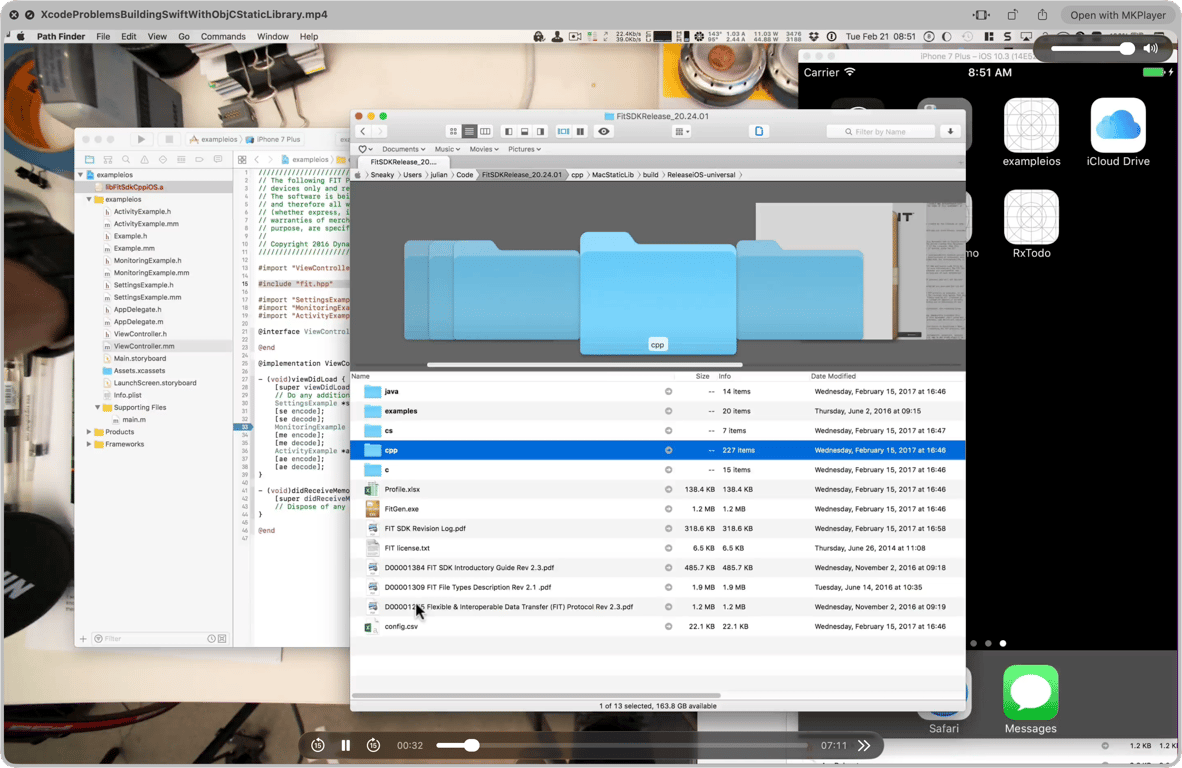Open the double-chevron playback options
Image resolution: width=1182 pixels, height=768 pixels.
tap(864, 745)
